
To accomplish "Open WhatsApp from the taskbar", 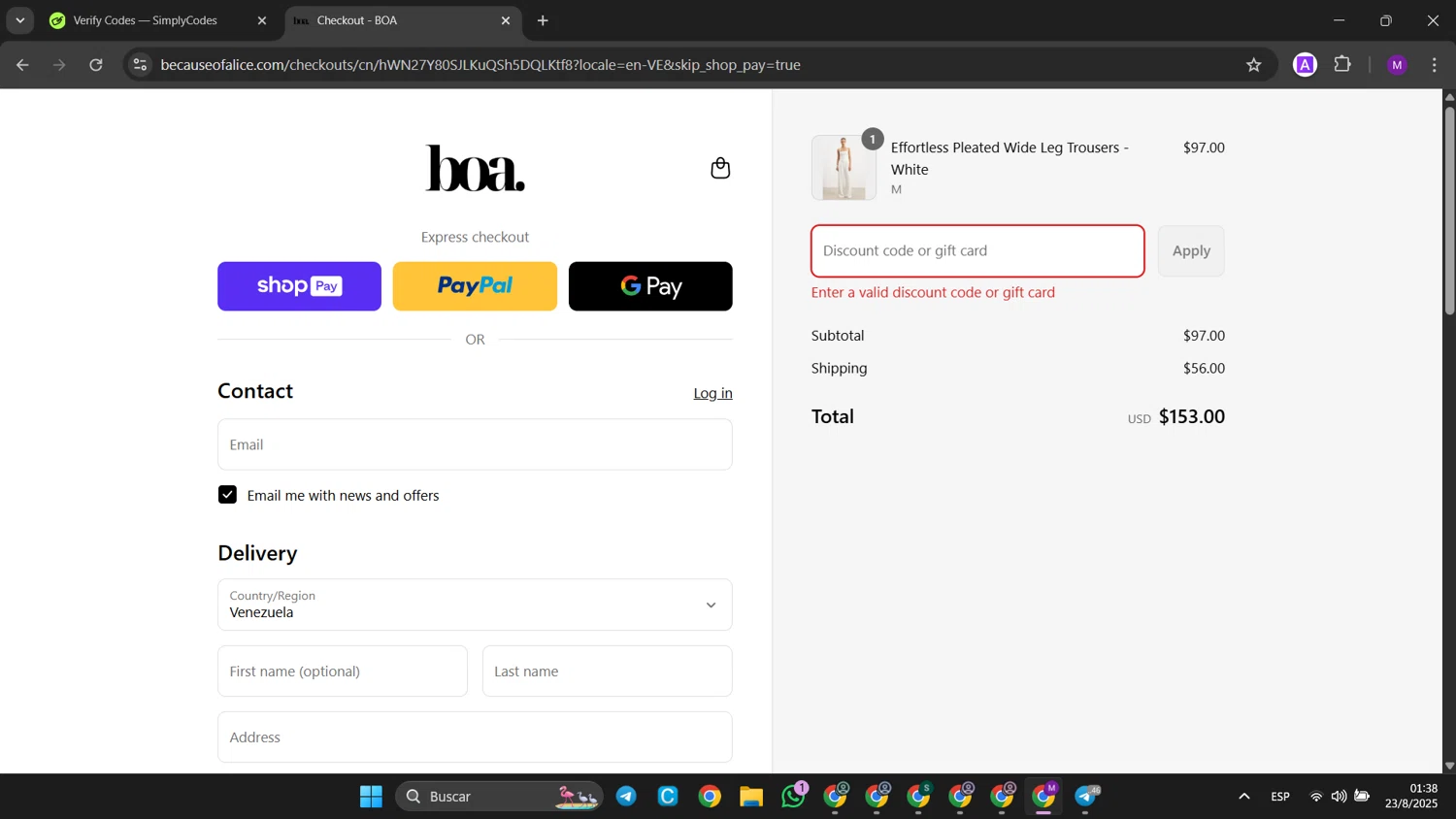I will [793, 797].
